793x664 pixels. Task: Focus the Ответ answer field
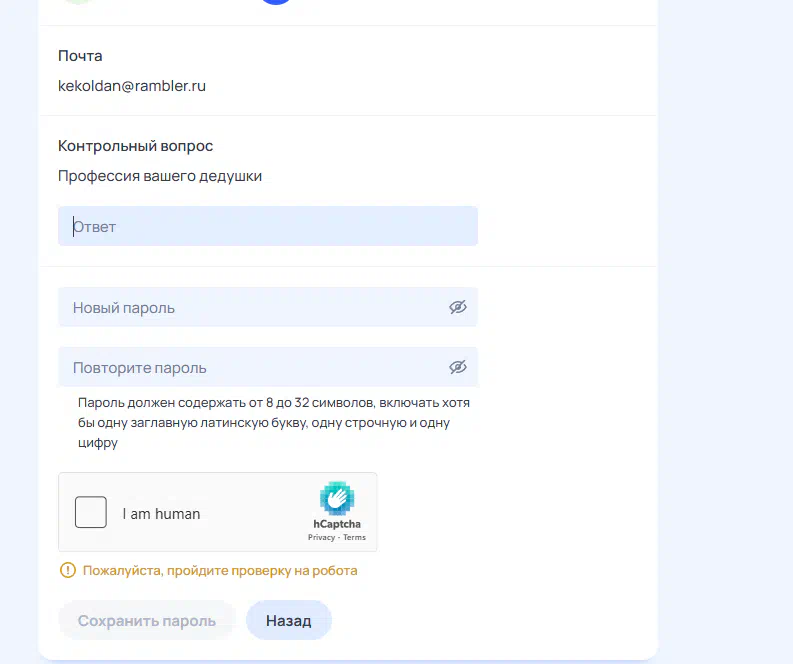[x=267, y=227]
